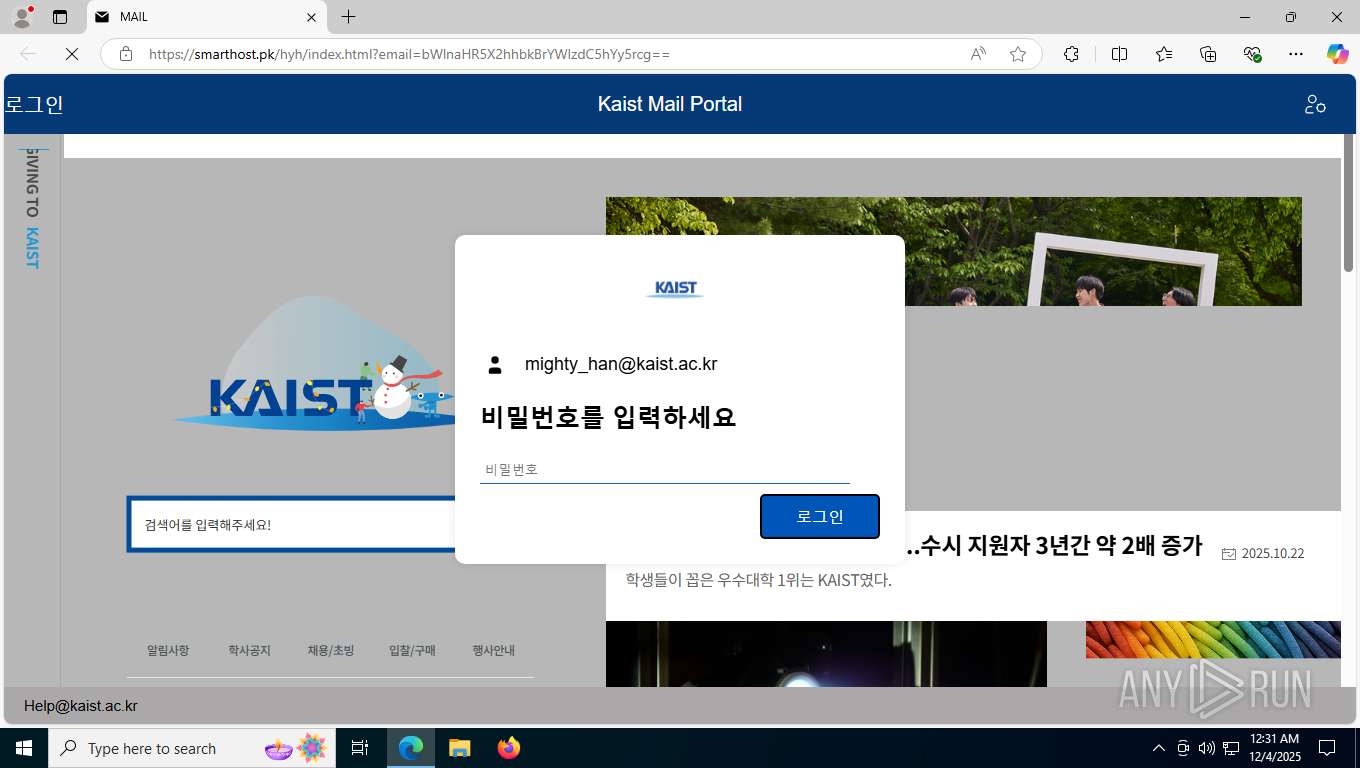Open the 알림사항 tab
1360x768 pixels.
(x=168, y=650)
